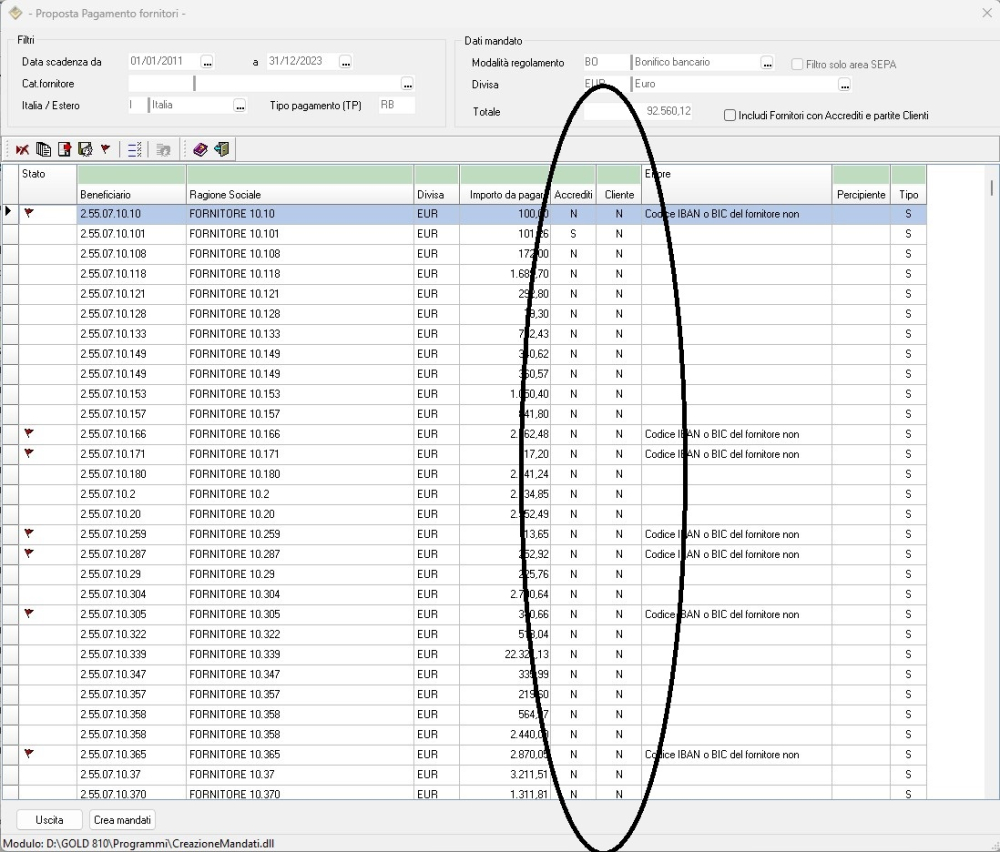Open the Data scadenza da date picker

[208, 63]
